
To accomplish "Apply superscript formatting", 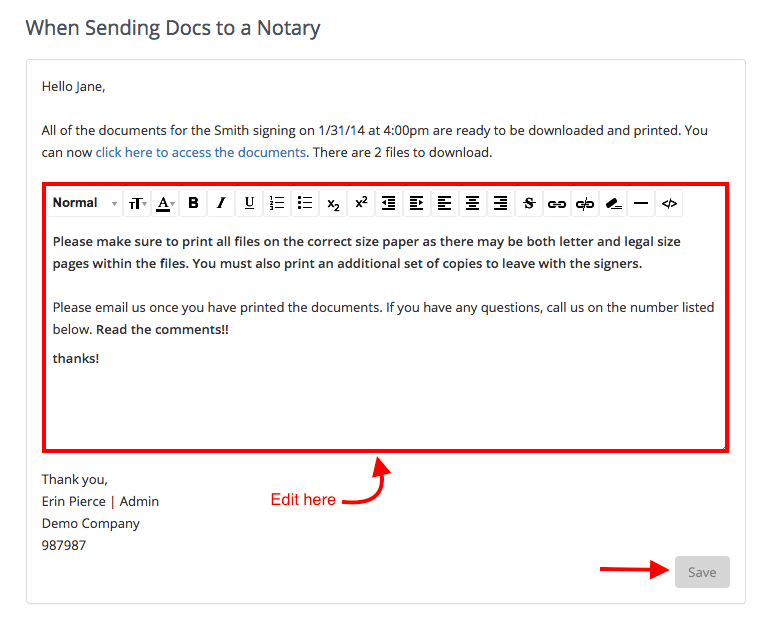I will (361, 203).
